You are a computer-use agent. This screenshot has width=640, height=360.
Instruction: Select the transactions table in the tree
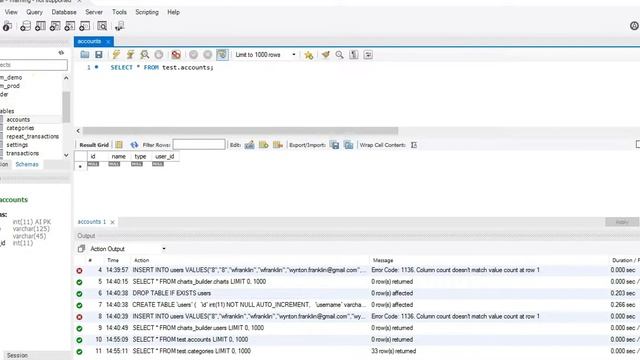coord(22,153)
